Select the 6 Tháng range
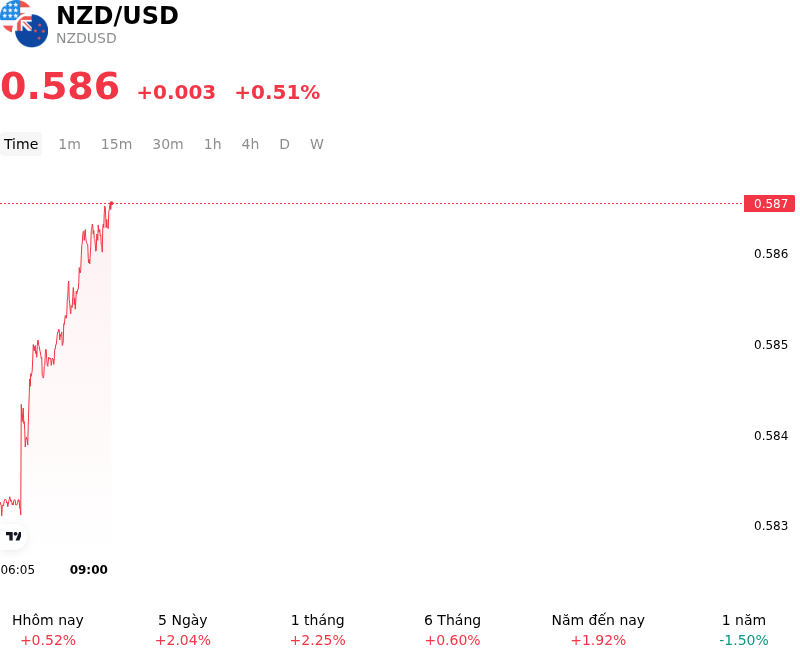The height and width of the screenshot is (660, 800). click(453, 630)
